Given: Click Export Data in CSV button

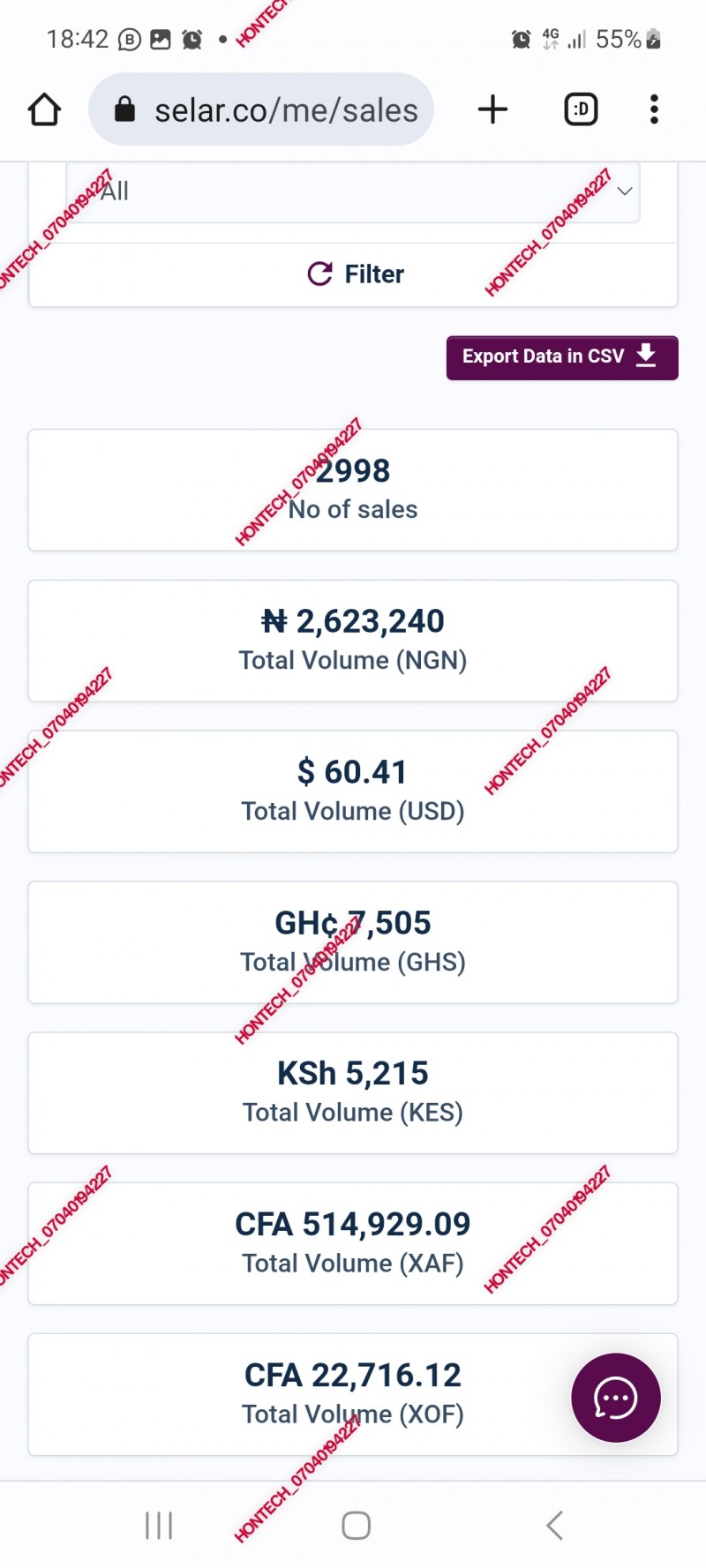Looking at the screenshot, I should point(562,357).
